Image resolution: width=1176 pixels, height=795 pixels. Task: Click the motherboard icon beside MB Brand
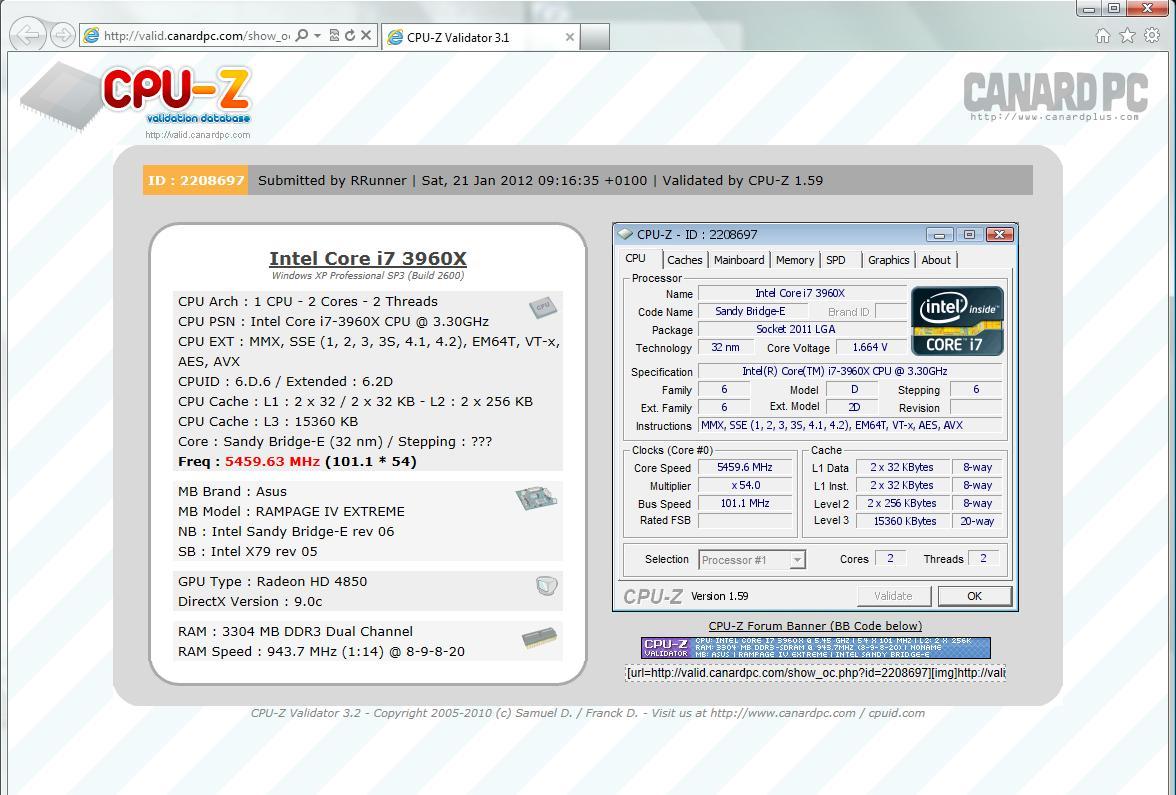(x=537, y=498)
